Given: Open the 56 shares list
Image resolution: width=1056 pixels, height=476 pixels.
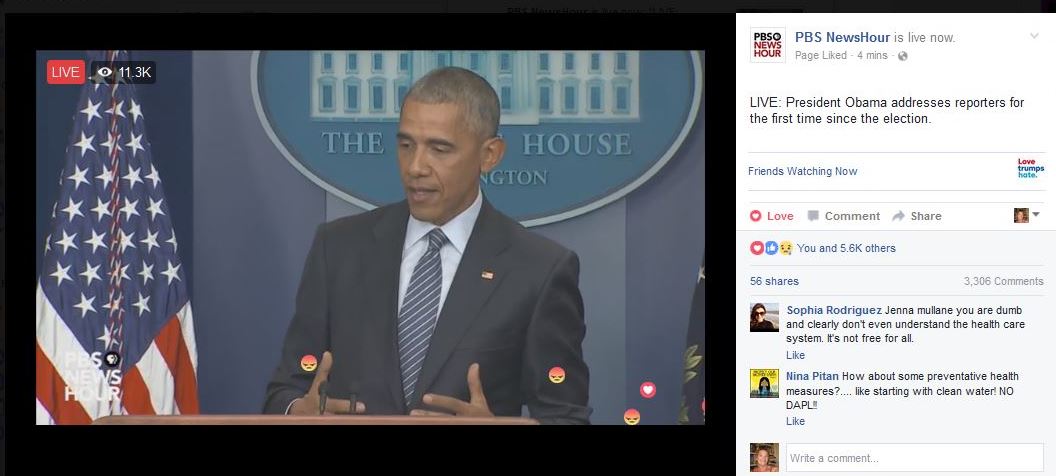Looking at the screenshot, I should (774, 281).
